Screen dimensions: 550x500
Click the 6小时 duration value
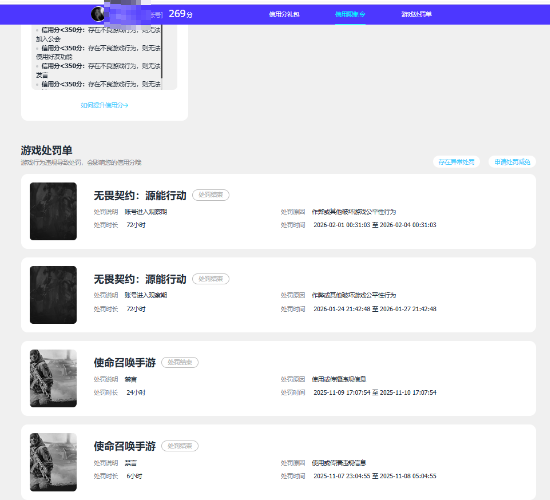(134, 476)
